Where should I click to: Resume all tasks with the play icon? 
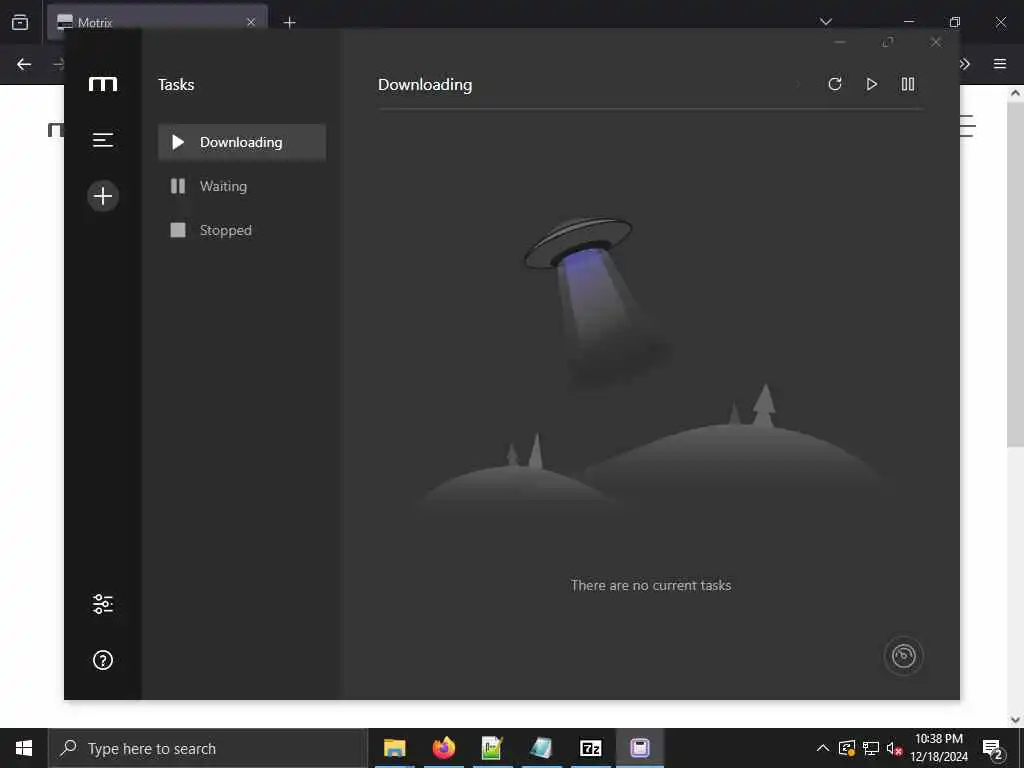(x=871, y=84)
